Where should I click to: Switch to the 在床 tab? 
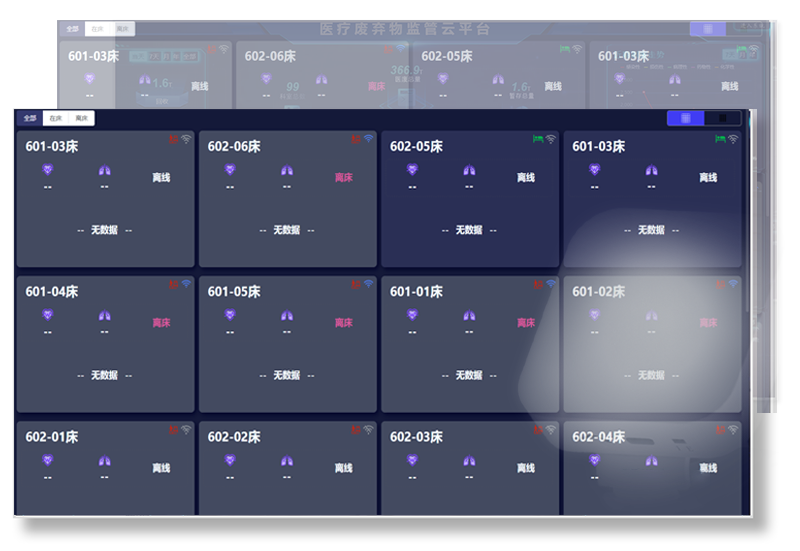tap(55, 118)
